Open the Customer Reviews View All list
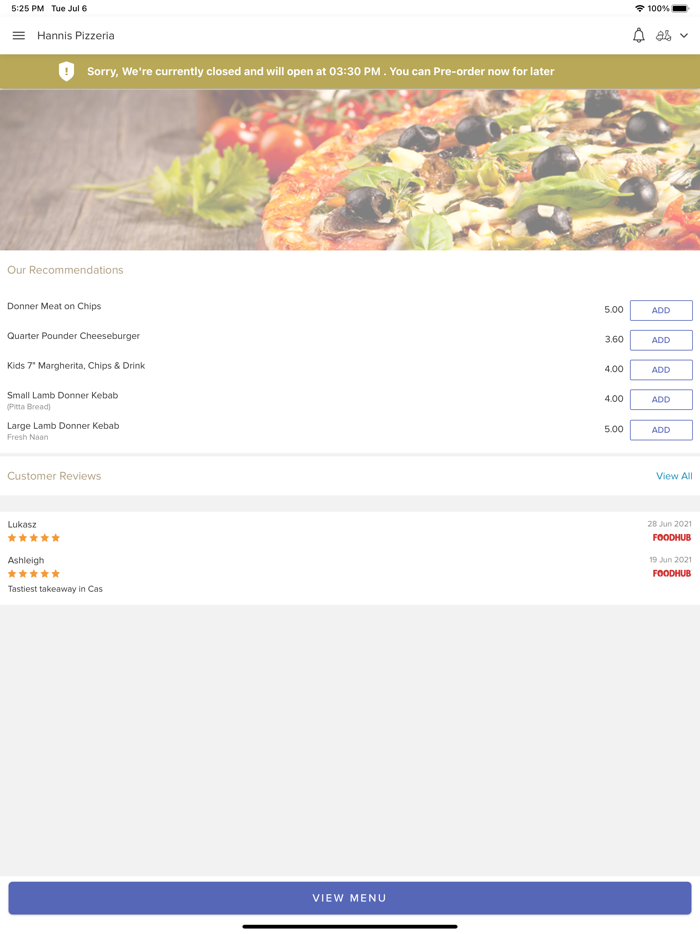This screenshot has width=700, height=934. [674, 476]
